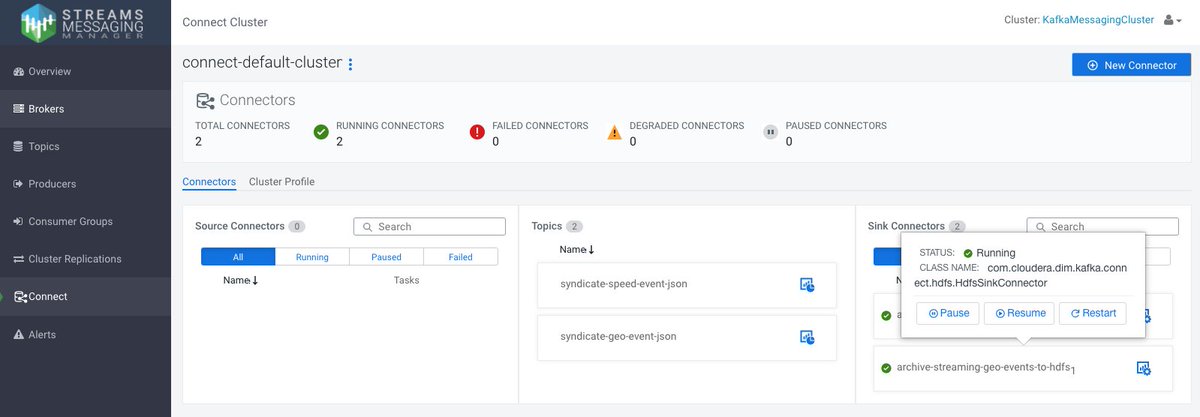Click the Source Connectors count badge
The width and height of the screenshot is (1200, 417).
pos(297,227)
